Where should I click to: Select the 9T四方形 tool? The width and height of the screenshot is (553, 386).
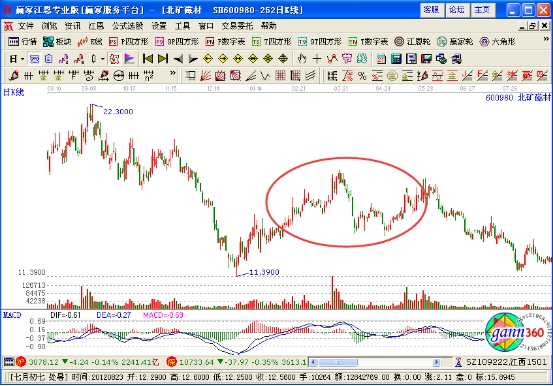pos(320,42)
